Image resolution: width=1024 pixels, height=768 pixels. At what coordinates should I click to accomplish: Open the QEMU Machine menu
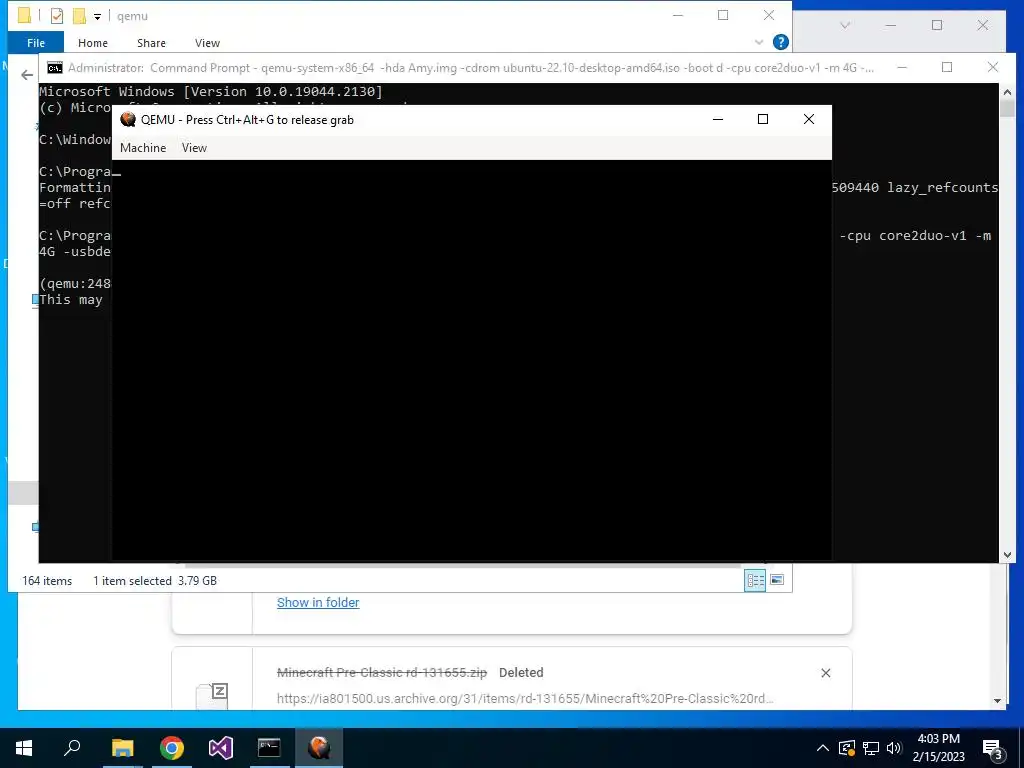143,148
